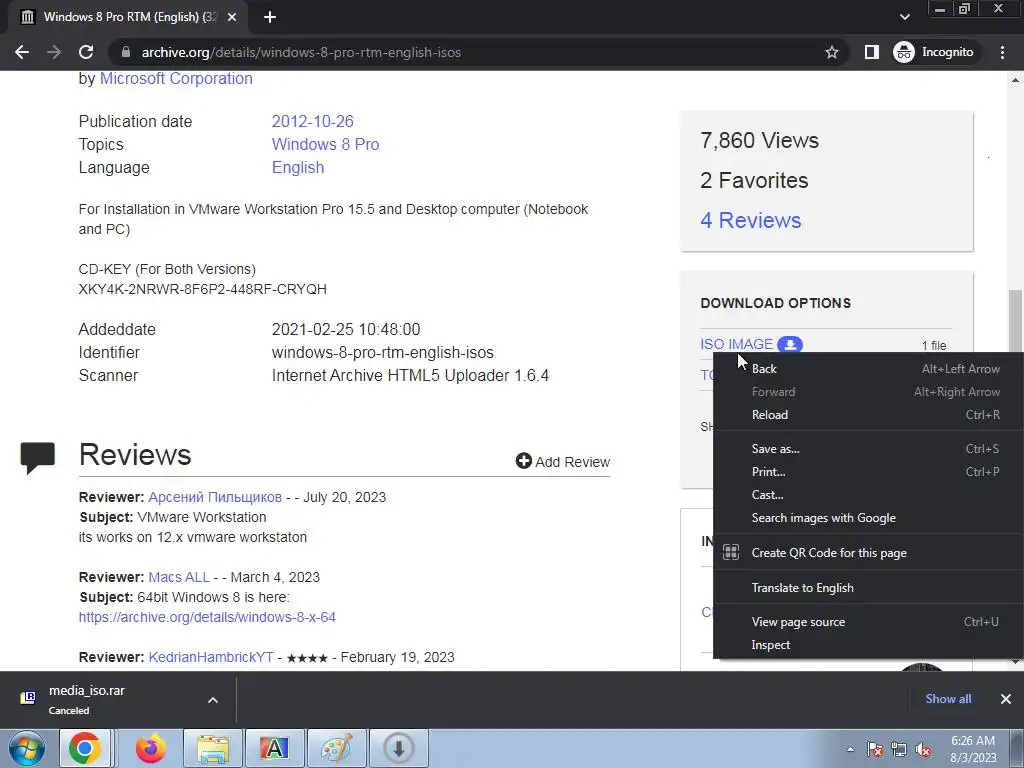Select Create QR Code for this page
The image size is (1024, 768).
click(x=869, y=552)
